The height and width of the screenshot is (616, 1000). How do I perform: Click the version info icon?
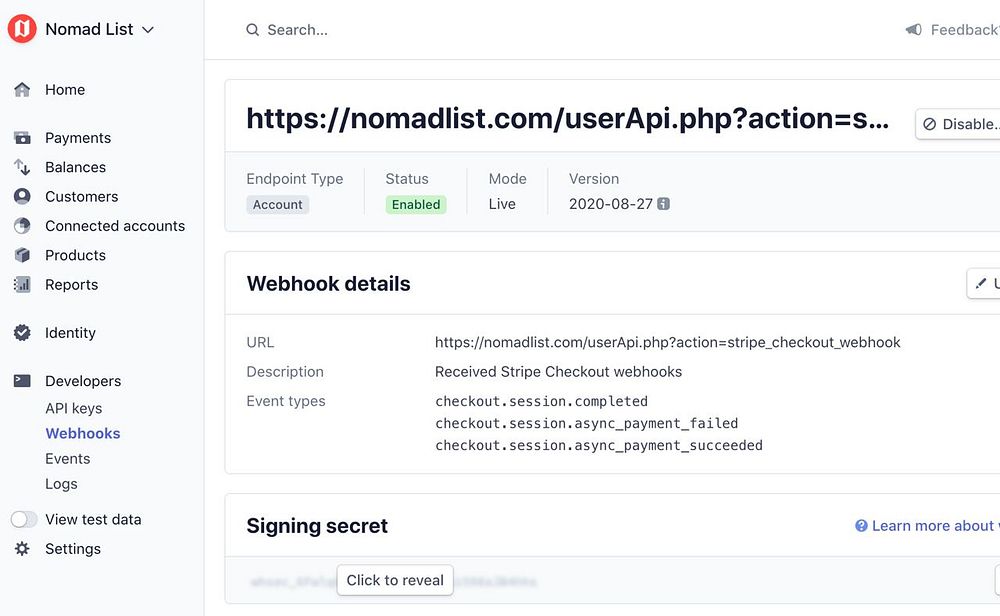point(663,204)
